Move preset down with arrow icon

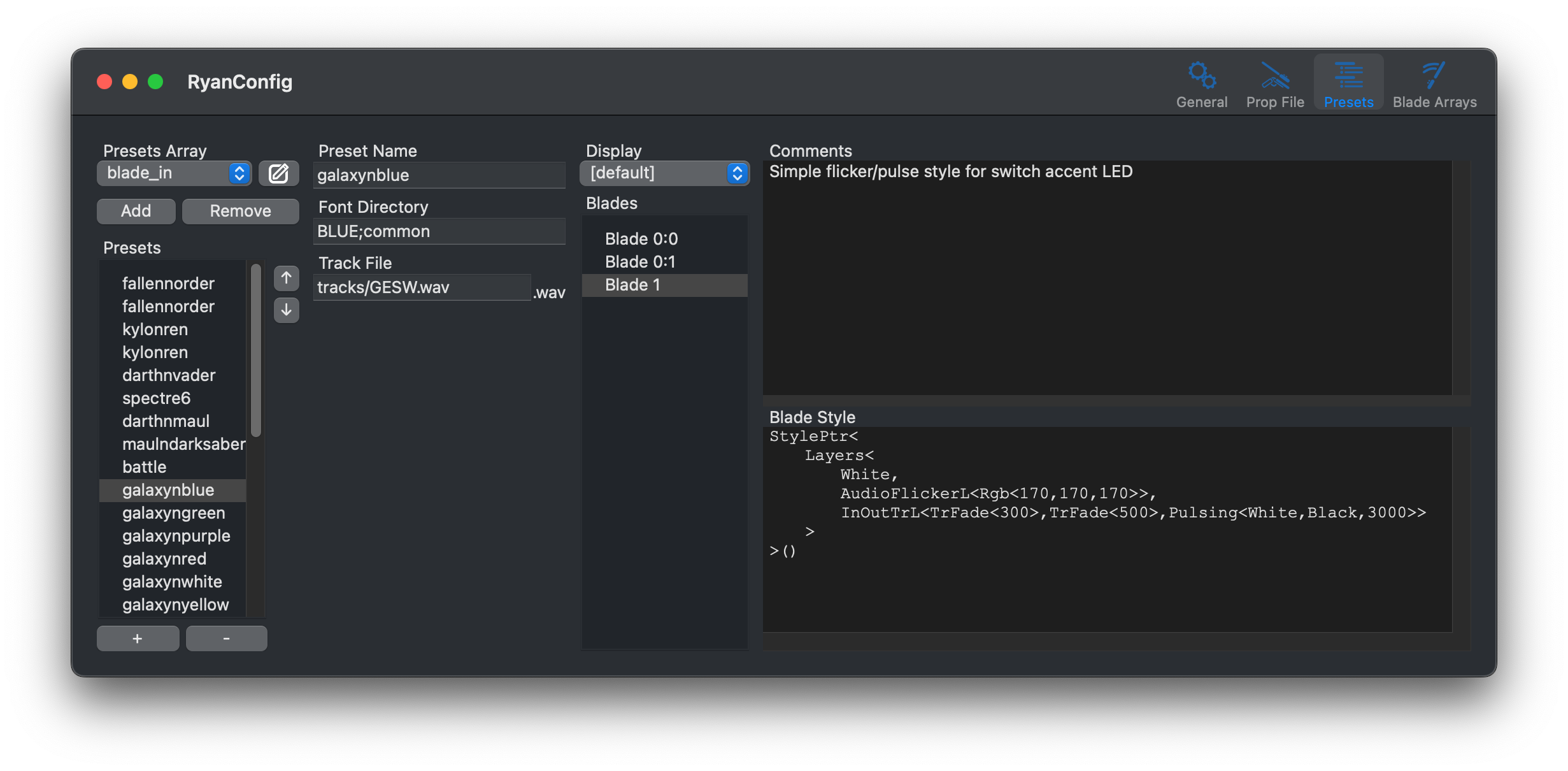(286, 310)
